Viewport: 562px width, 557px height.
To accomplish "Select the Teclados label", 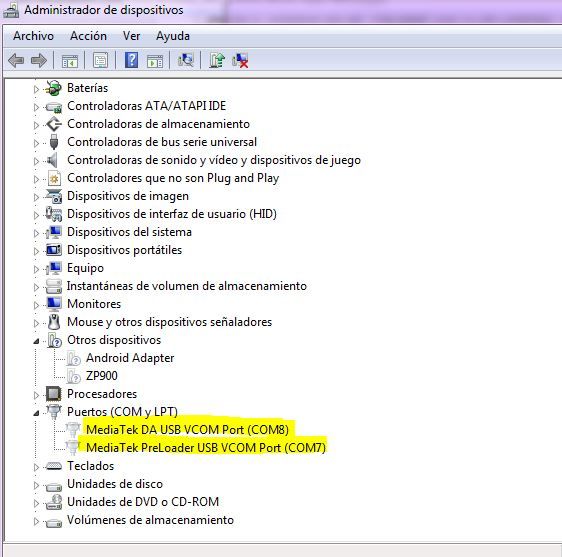I will (x=90, y=466).
